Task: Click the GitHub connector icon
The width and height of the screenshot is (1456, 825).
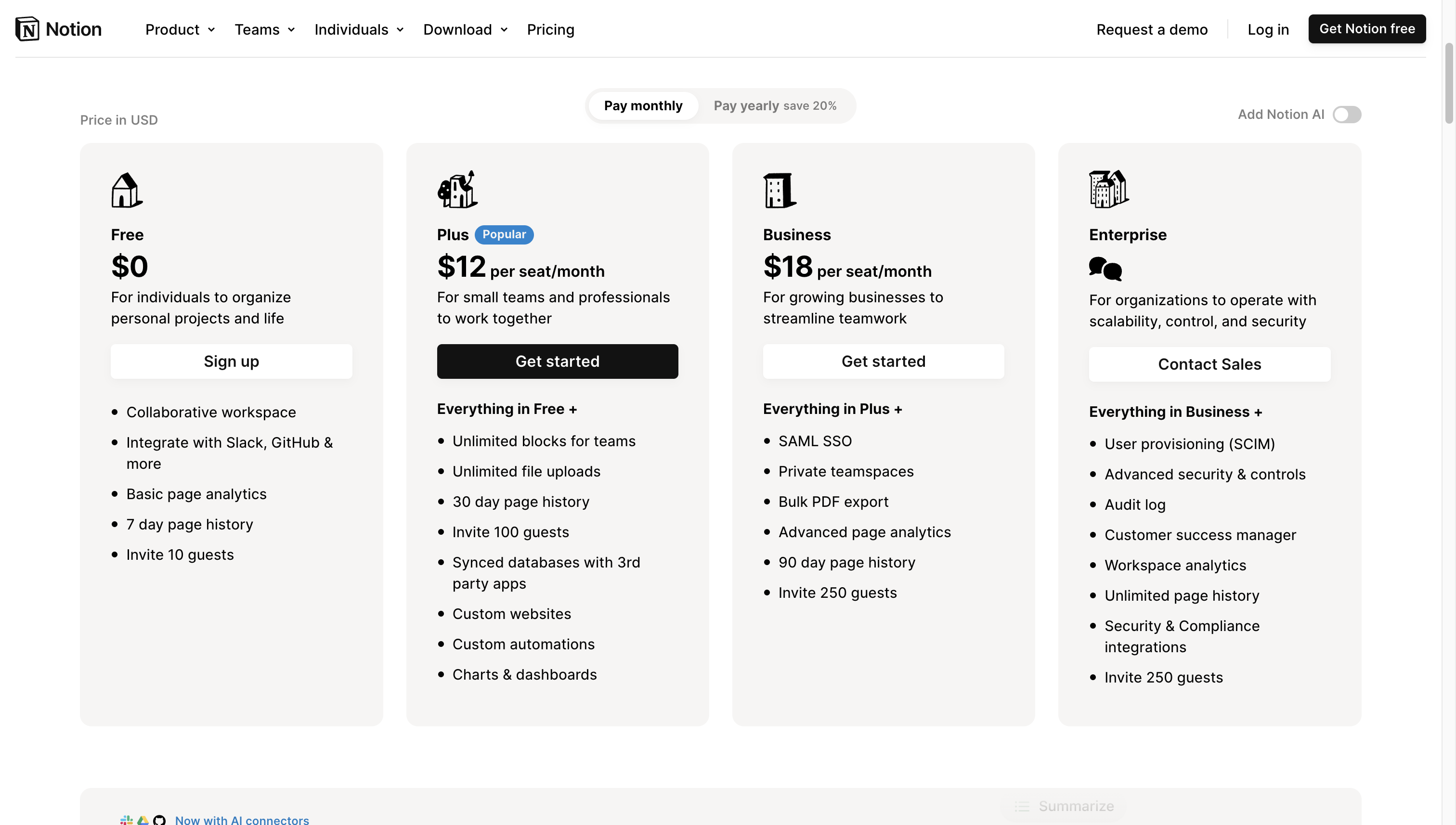Action: pyautogui.click(x=160, y=822)
